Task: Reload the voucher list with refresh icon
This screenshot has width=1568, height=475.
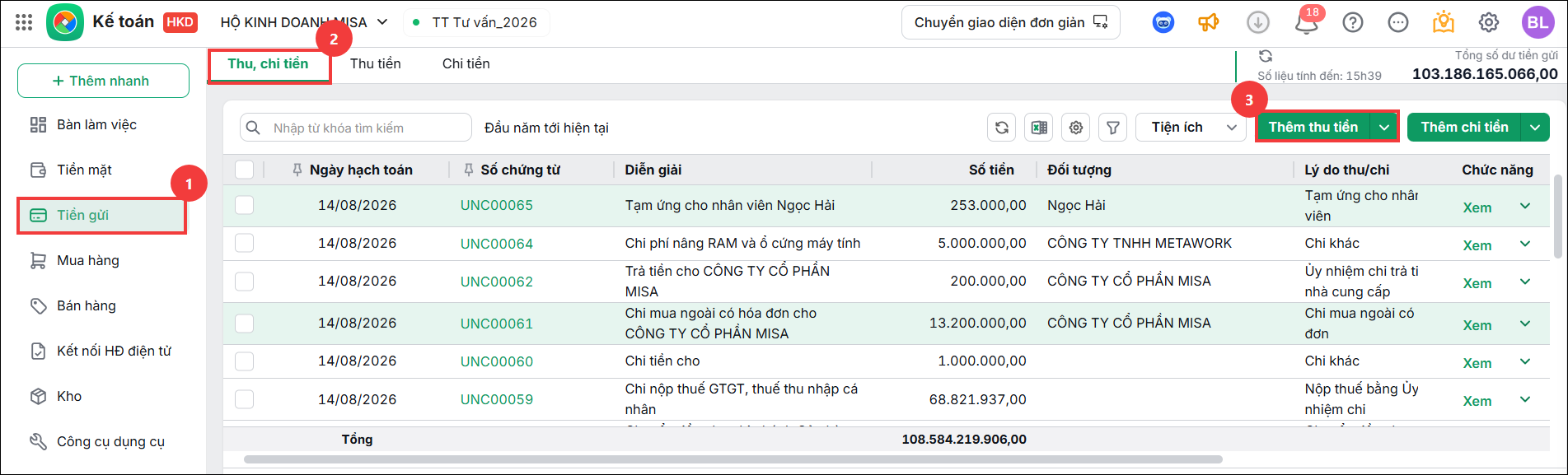Action: click(1001, 128)
